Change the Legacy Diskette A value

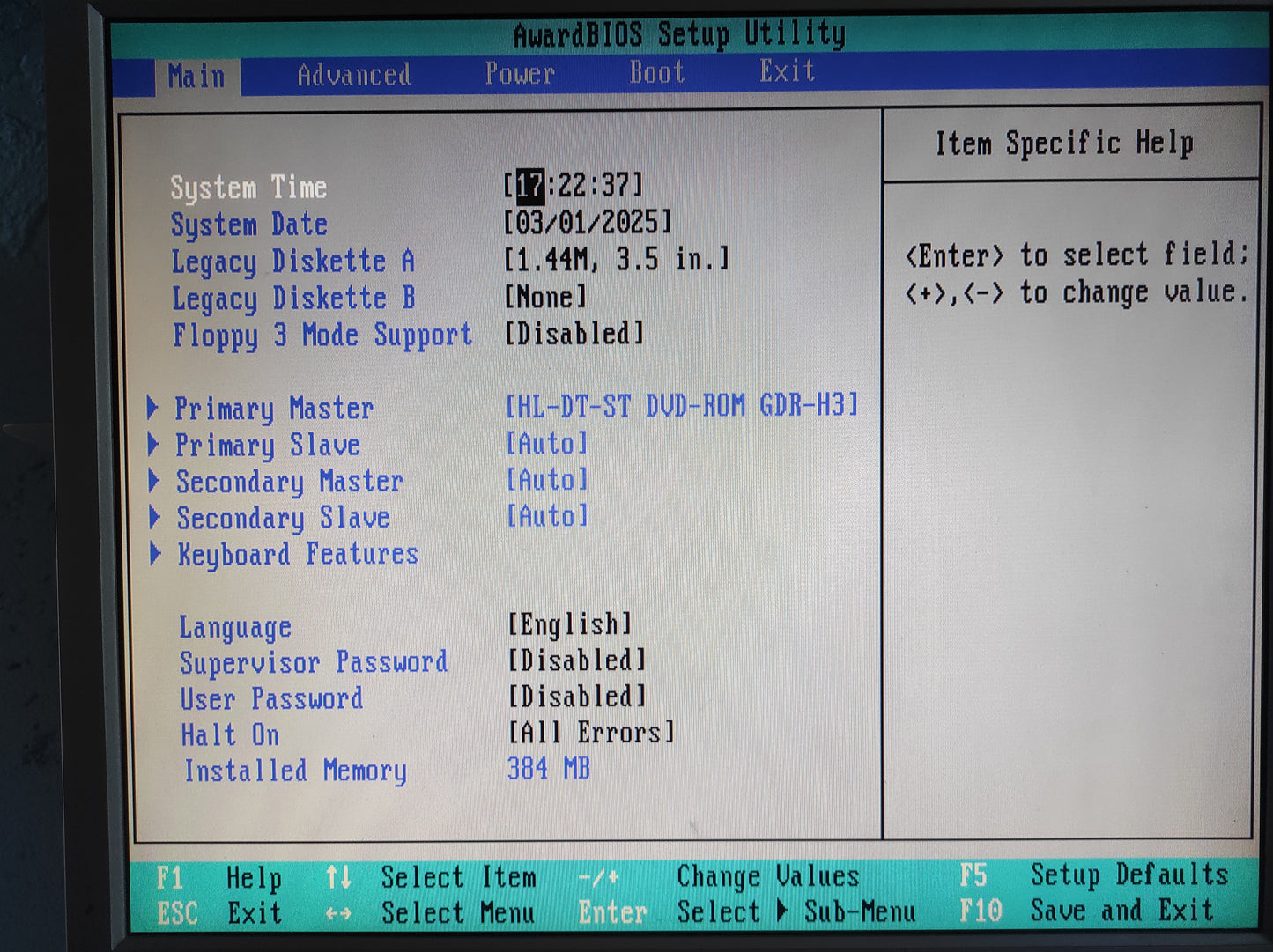[x=616, y=260]
